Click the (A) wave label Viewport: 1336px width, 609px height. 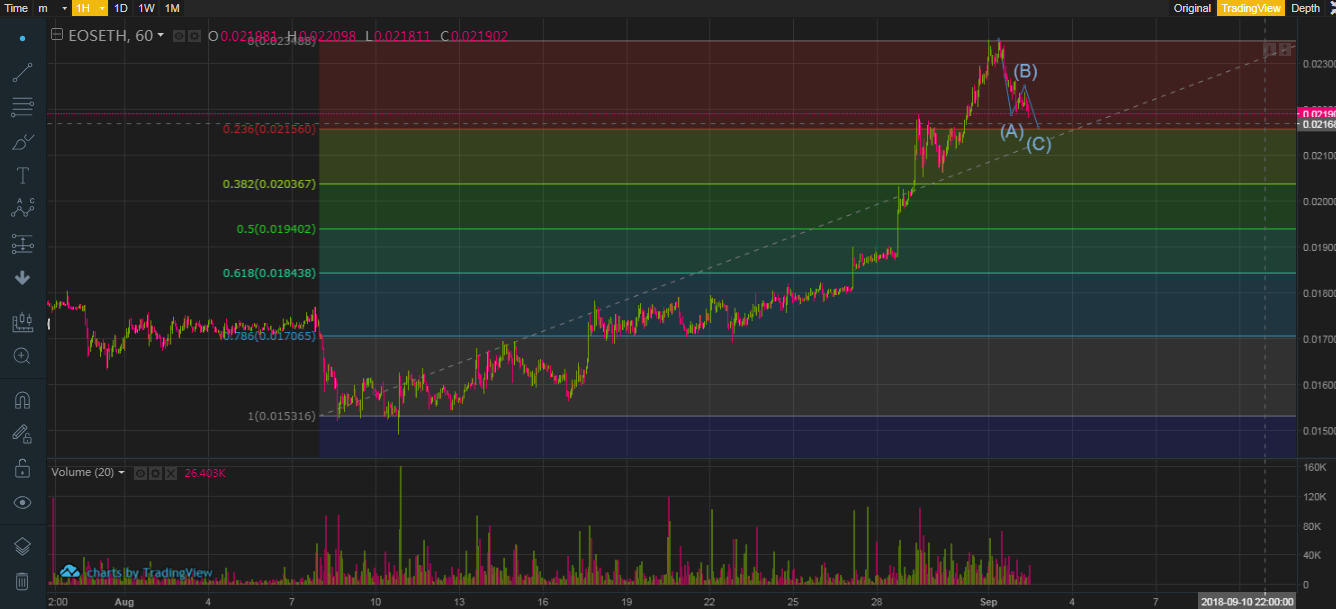tap(1012, 131)
